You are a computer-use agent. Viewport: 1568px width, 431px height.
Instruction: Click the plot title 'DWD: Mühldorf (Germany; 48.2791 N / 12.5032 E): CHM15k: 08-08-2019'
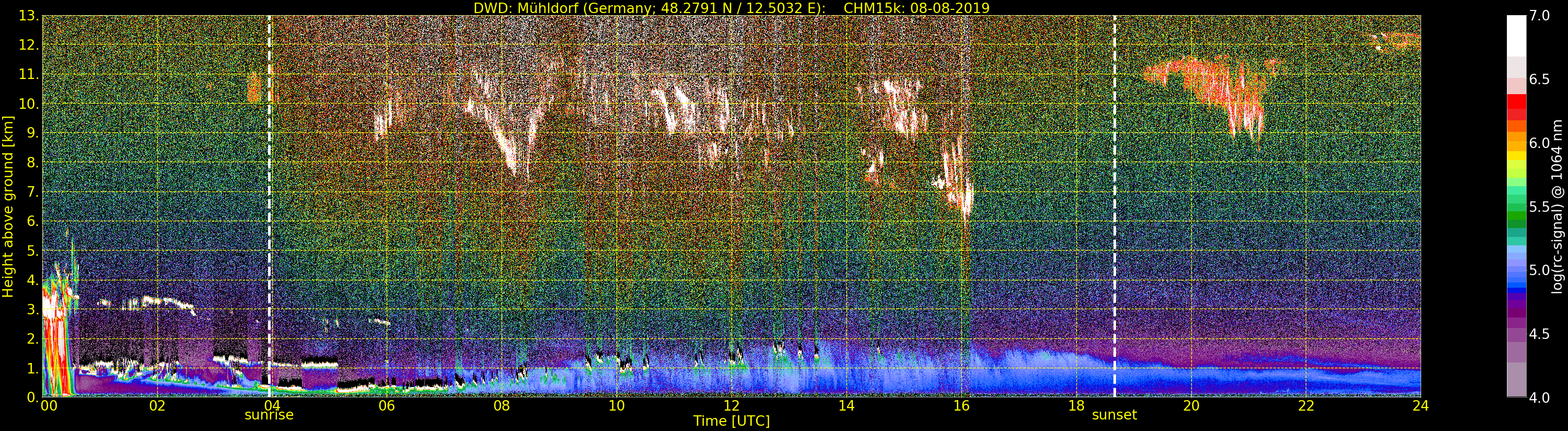point(731,8)
